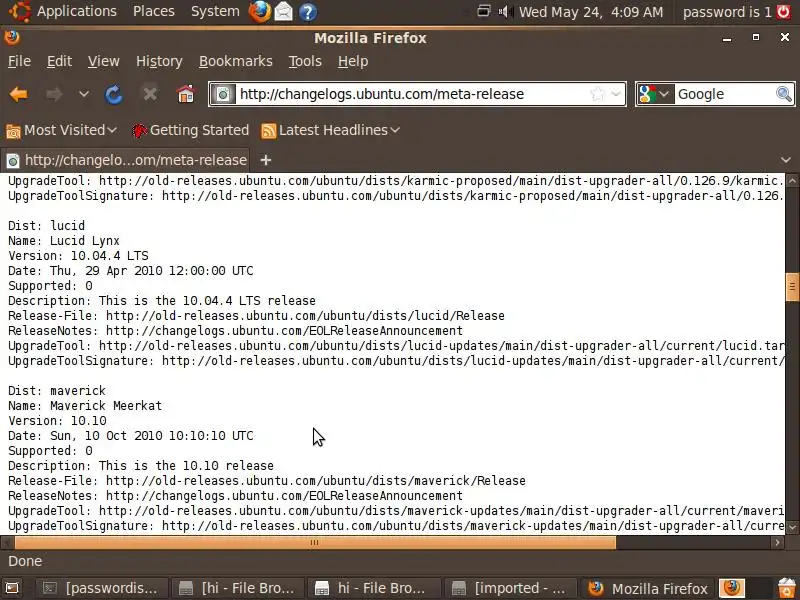Click the text 'Dist: maverick'
This screenshot has width=800, height=600.
(57, 391)
